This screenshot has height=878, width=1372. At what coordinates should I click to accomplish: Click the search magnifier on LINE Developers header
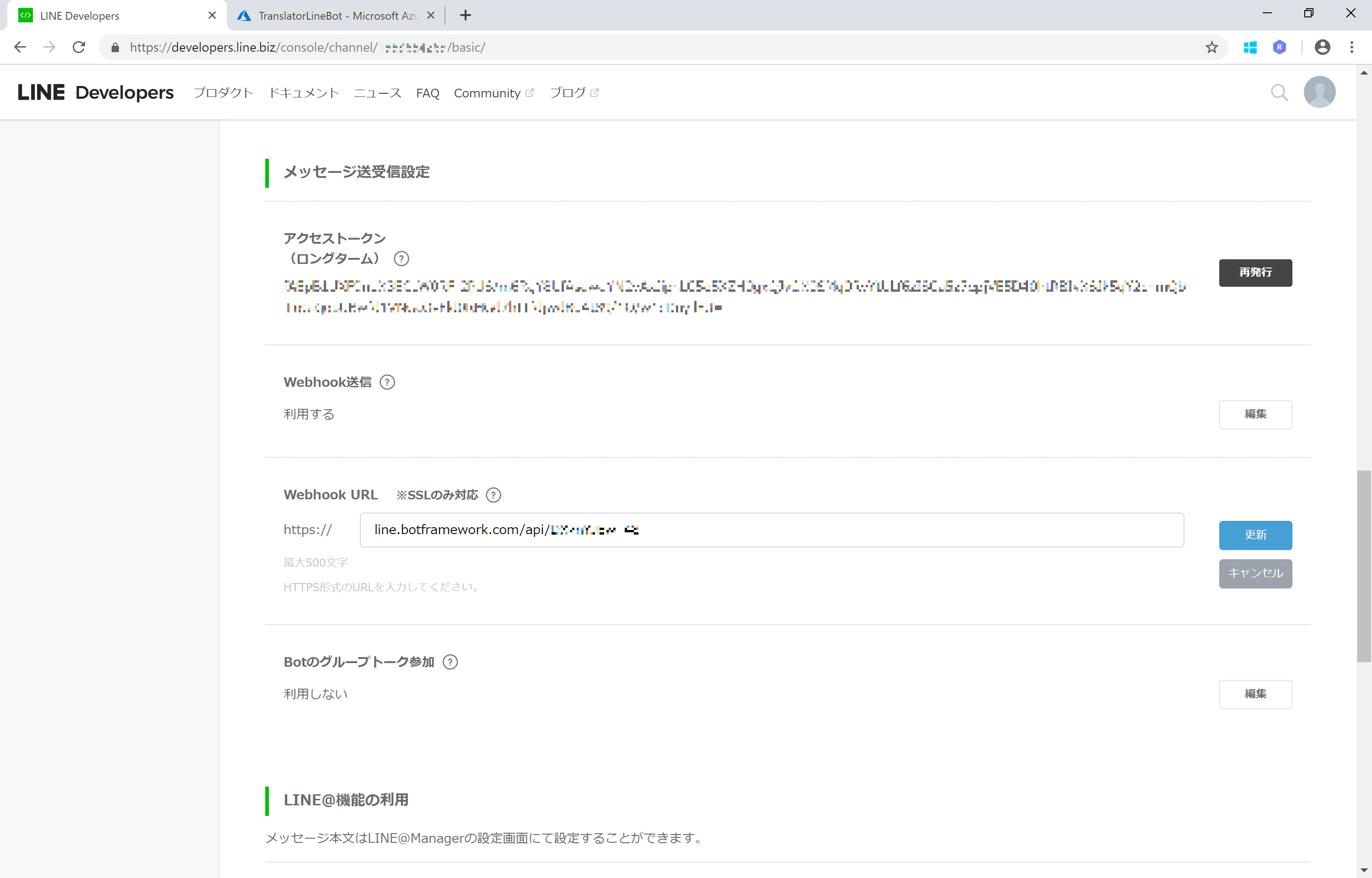(1280, 92)
